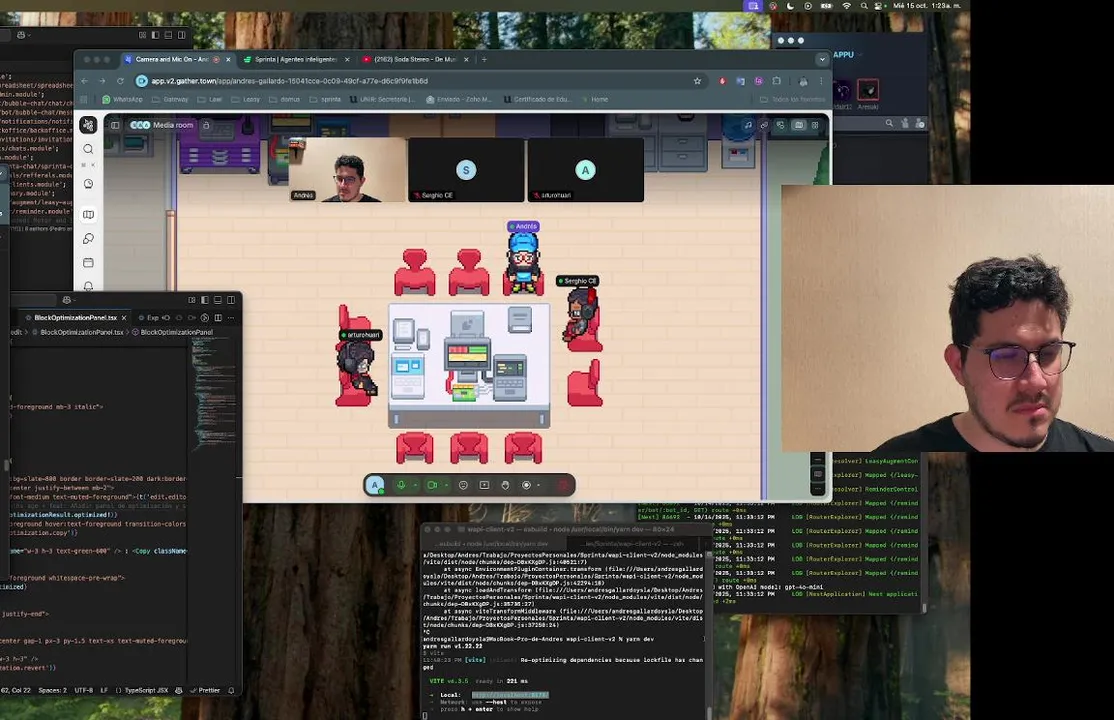Start screen sharing in Gather control bar
Viewport: 1114px width, 720px height.
[x=485, y=485]
